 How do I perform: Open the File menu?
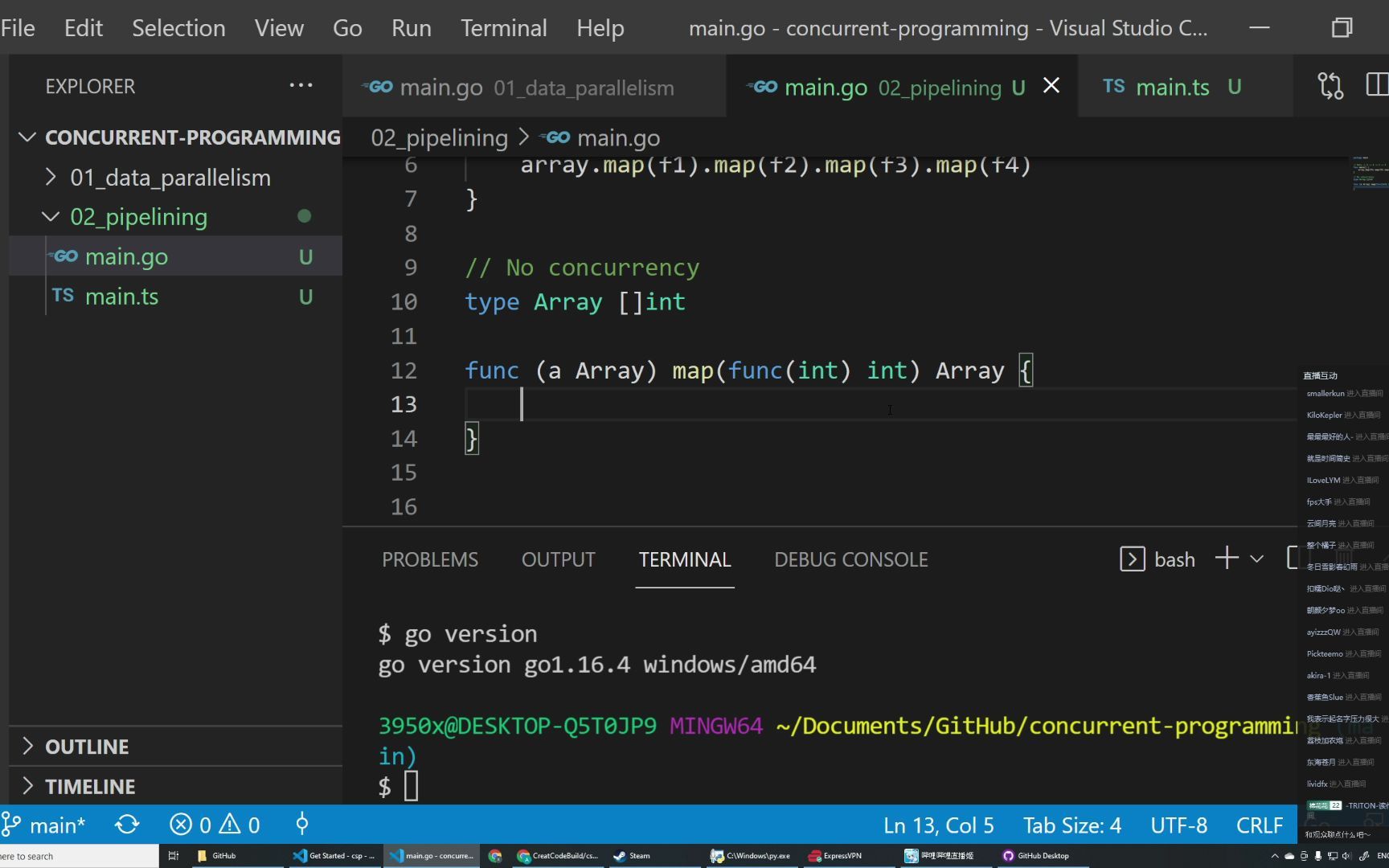click(18, 28)
